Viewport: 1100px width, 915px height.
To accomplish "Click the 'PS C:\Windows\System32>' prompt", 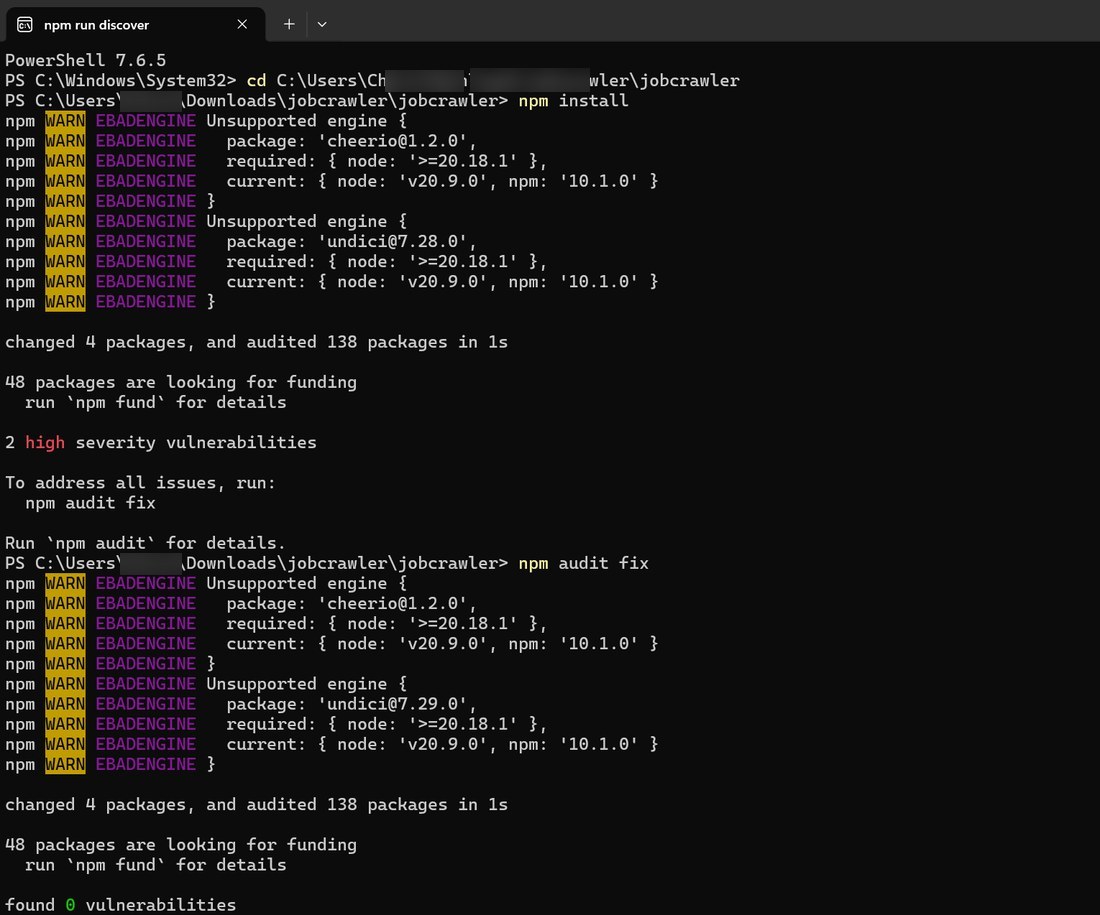I will pyautogui.click(x=121, y=81).
